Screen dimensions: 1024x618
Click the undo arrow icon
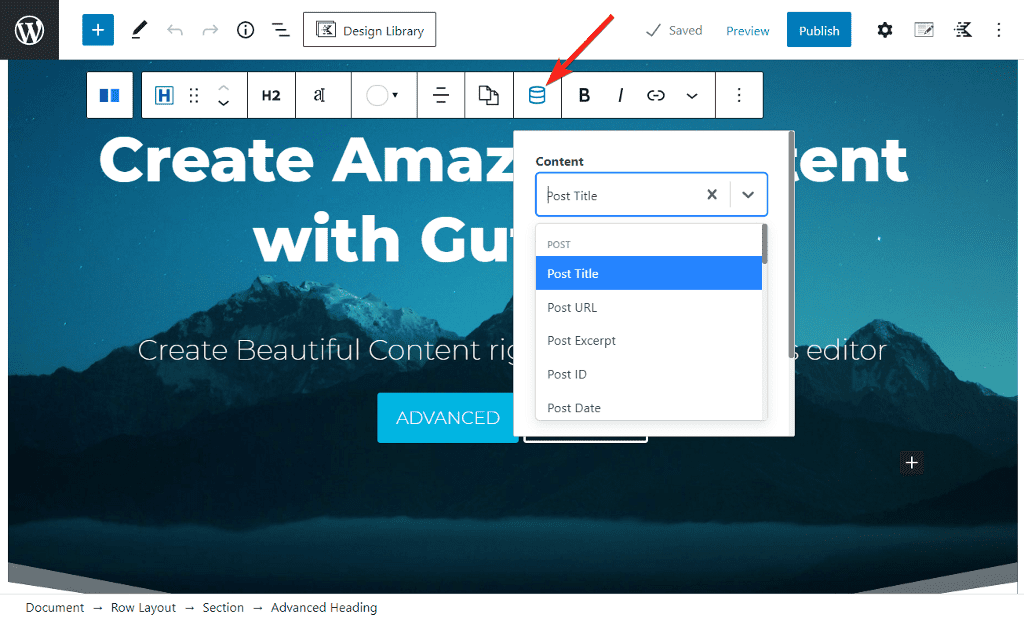175,30
